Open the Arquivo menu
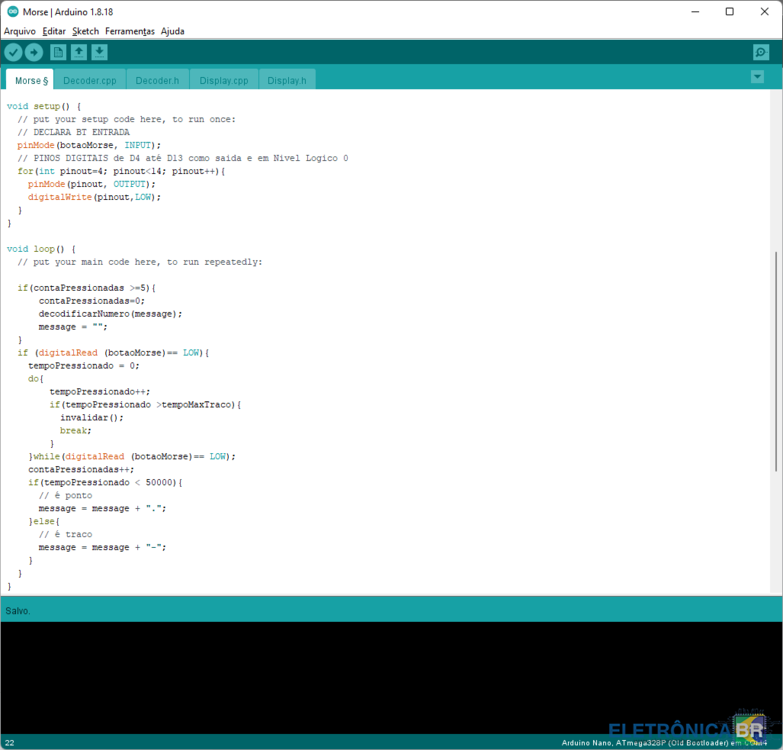The width and height of the screenshot is (783, 750). (19, 31)
